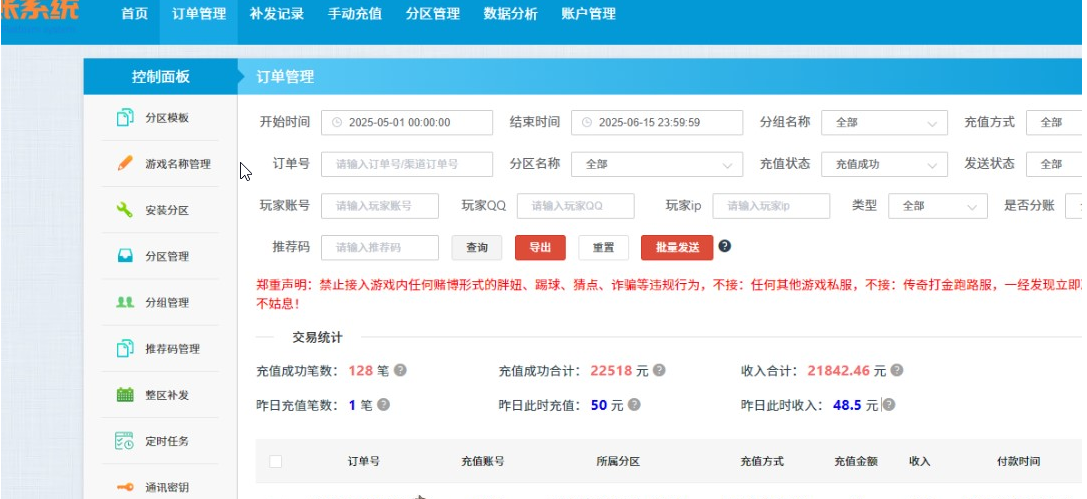This screenshot has width=1087, height=499.
Task: Open 充值状态 dropdown showing 充值成功
Action: pyautogui.click(x=884, y=164)
